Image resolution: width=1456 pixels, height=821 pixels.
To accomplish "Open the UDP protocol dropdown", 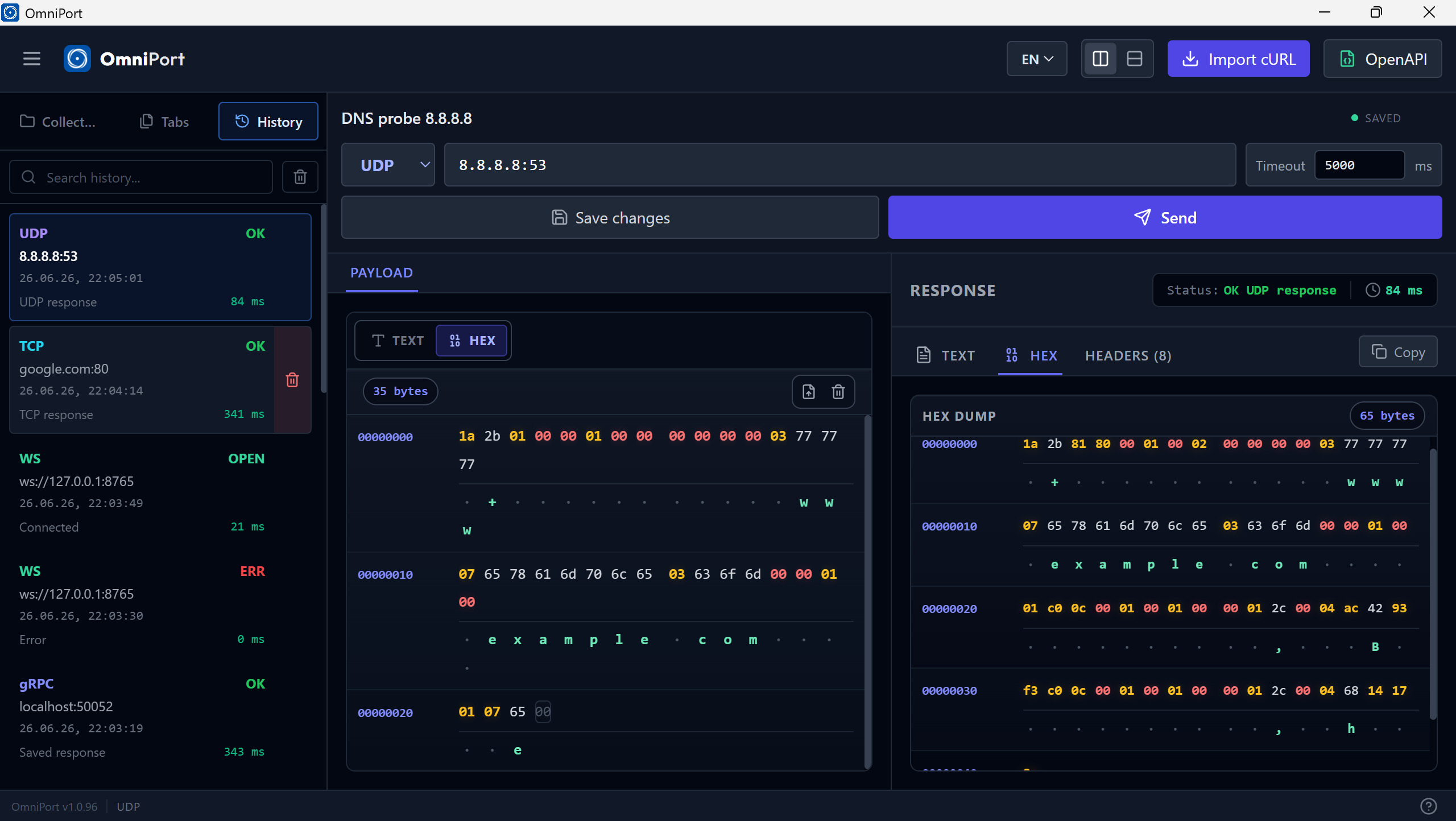I will coord(388,165).
